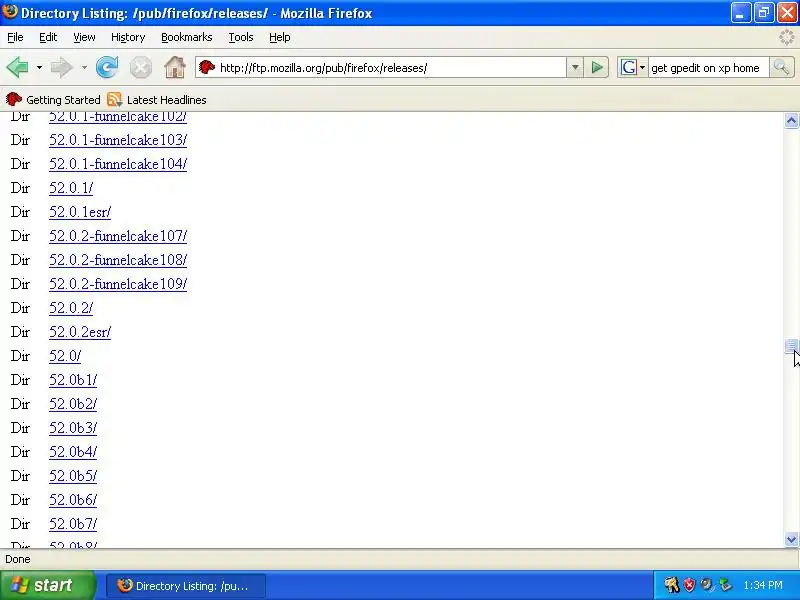The height and width of the screenshot is (600, 800).
Task: Open the Google search engine selector
Action: (x=633, y=67)
